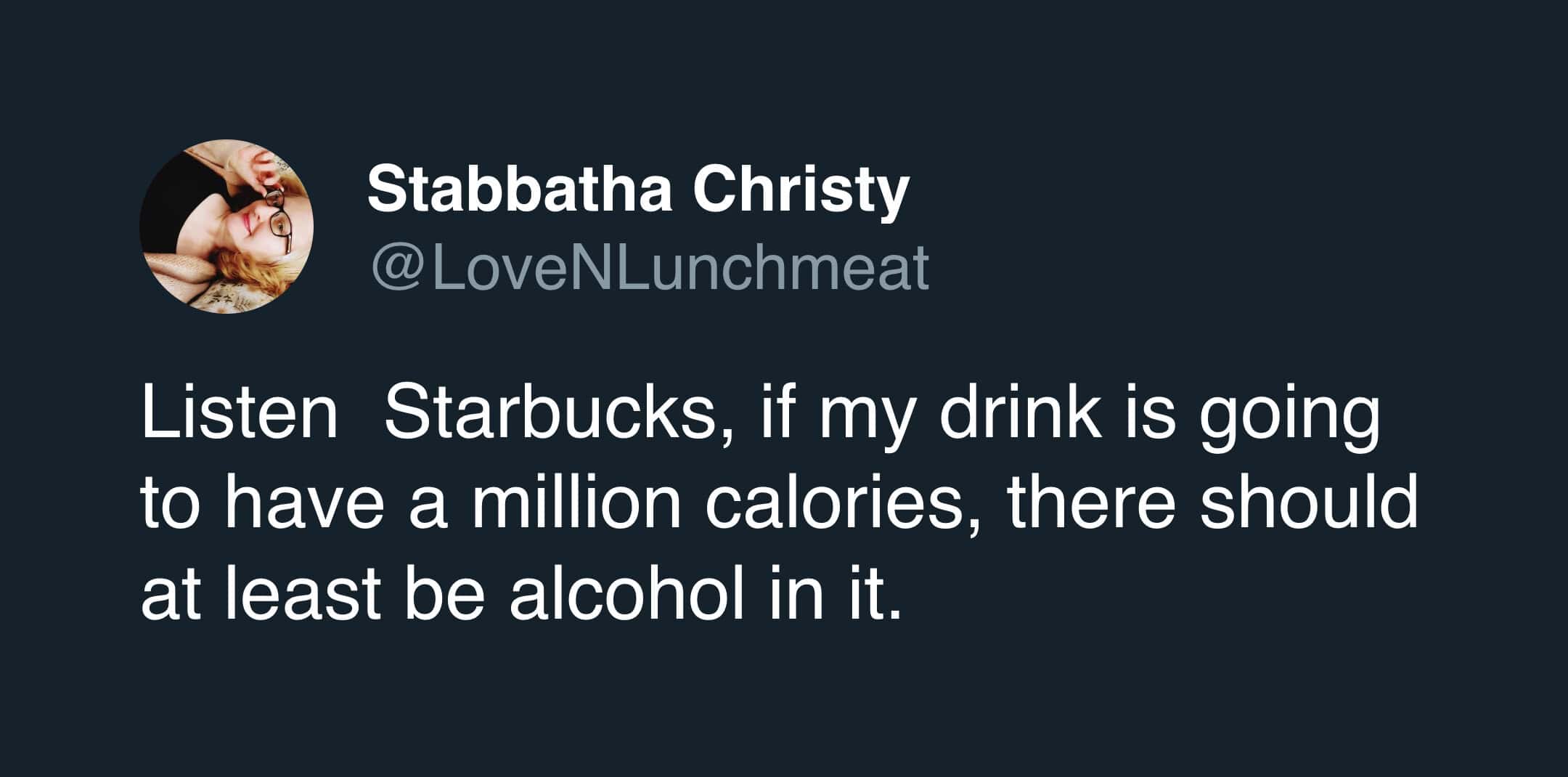The height and width of the screenshot is (777, 1568).
Task: Select the word "million" in the tweet
Action: (x=576, y=503)
